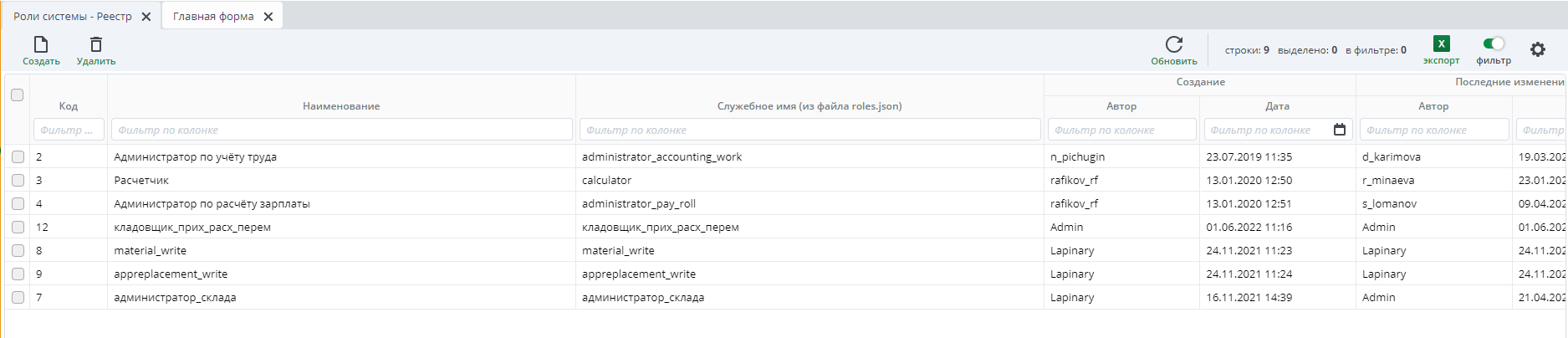Click the Создать new document icon
1568x338 pixels.
[41, 44]
